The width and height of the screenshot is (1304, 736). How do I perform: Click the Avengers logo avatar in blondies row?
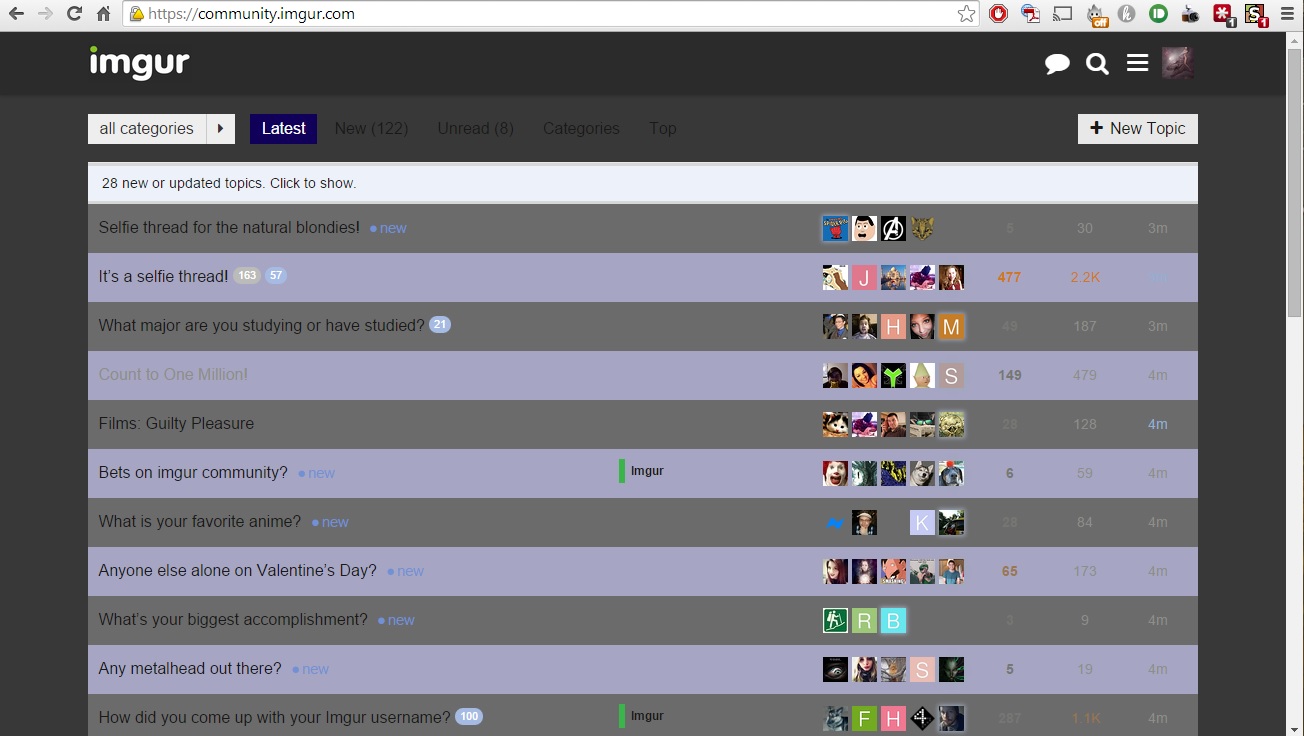point(893,228)
